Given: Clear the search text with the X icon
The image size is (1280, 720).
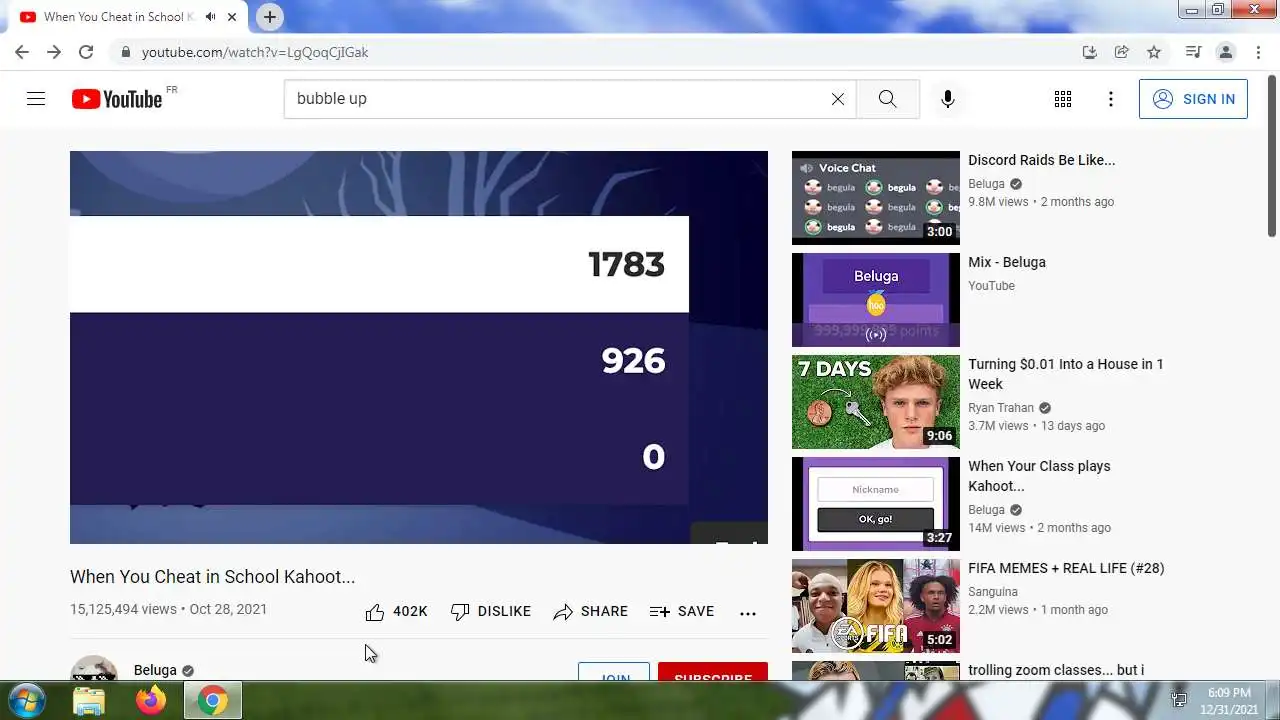Looking at the screenshot, I should point(838,99).
